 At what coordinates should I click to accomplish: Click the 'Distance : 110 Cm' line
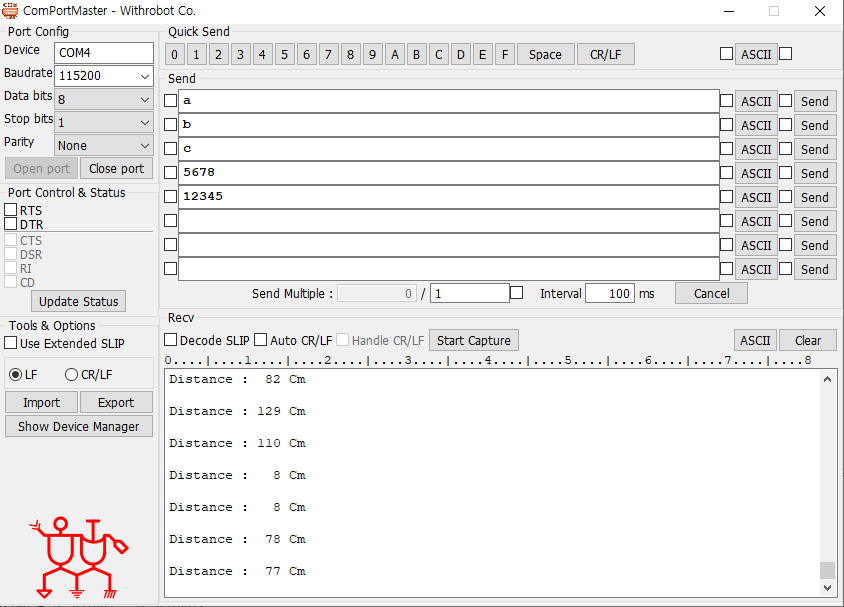(237, 443)
